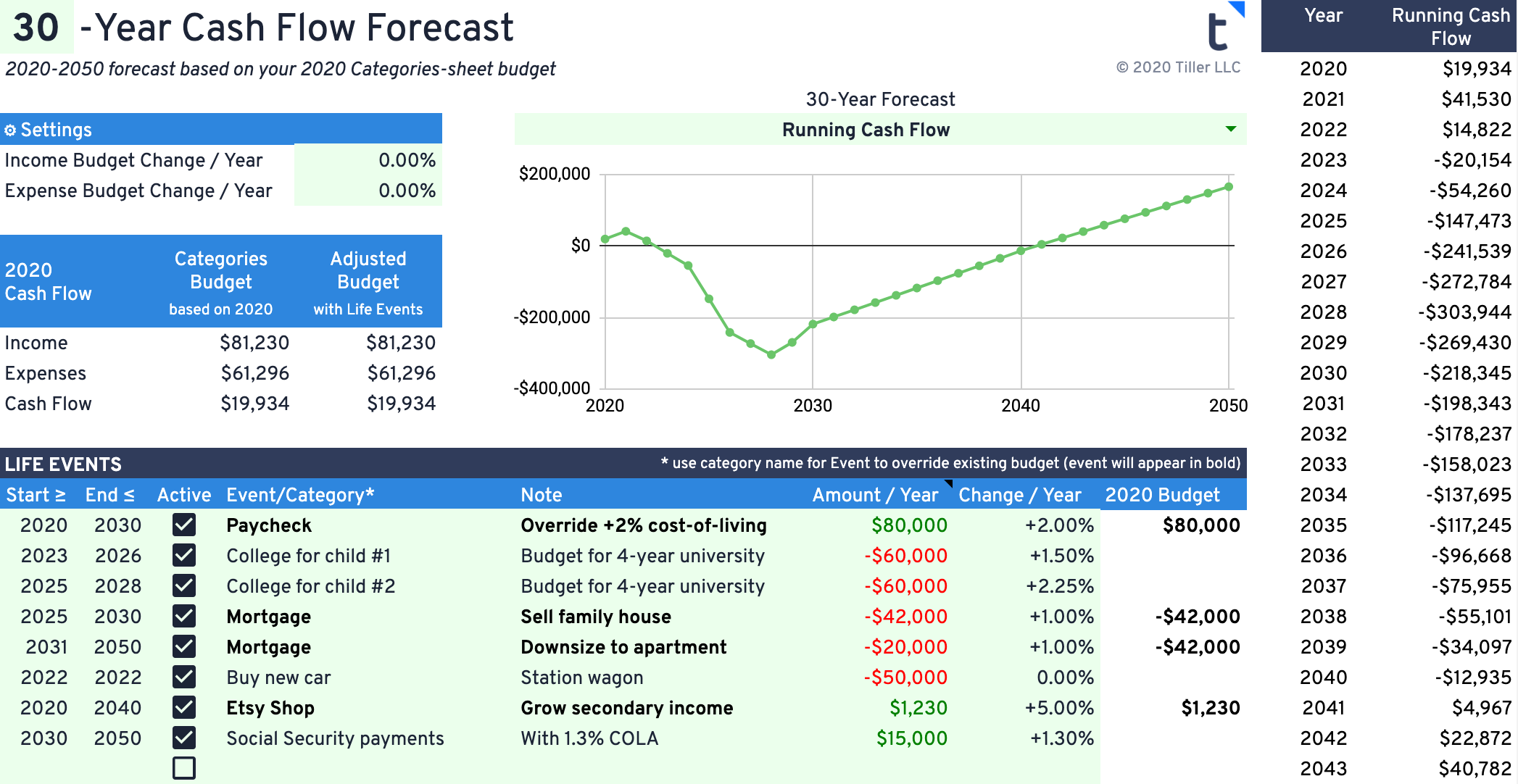Click the 30 year-count cell in title
This screenshot has height=784, width=1518.
[x=36, y=28]
